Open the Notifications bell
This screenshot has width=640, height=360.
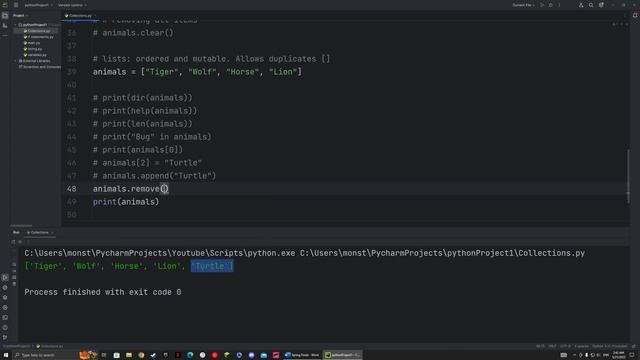635,16
